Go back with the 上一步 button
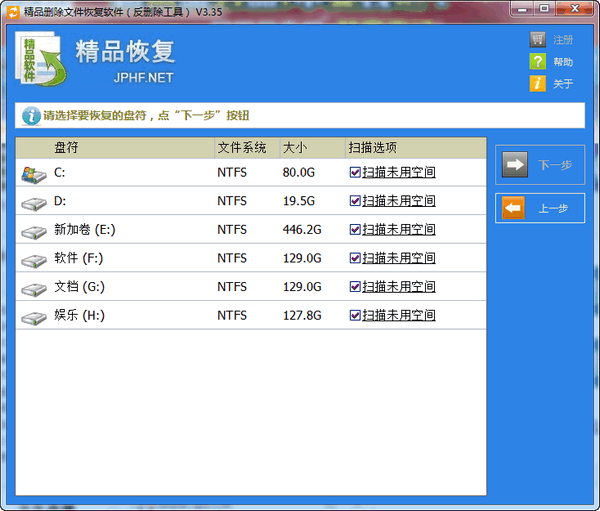 (540, 208)
